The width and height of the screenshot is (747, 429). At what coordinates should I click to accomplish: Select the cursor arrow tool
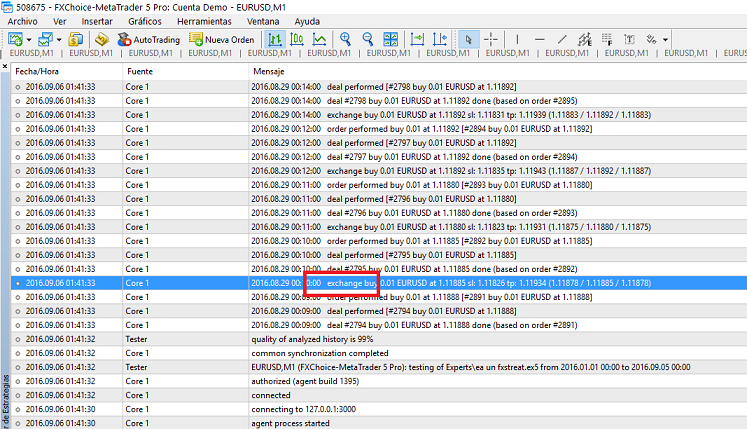click(x=469, y=39)
